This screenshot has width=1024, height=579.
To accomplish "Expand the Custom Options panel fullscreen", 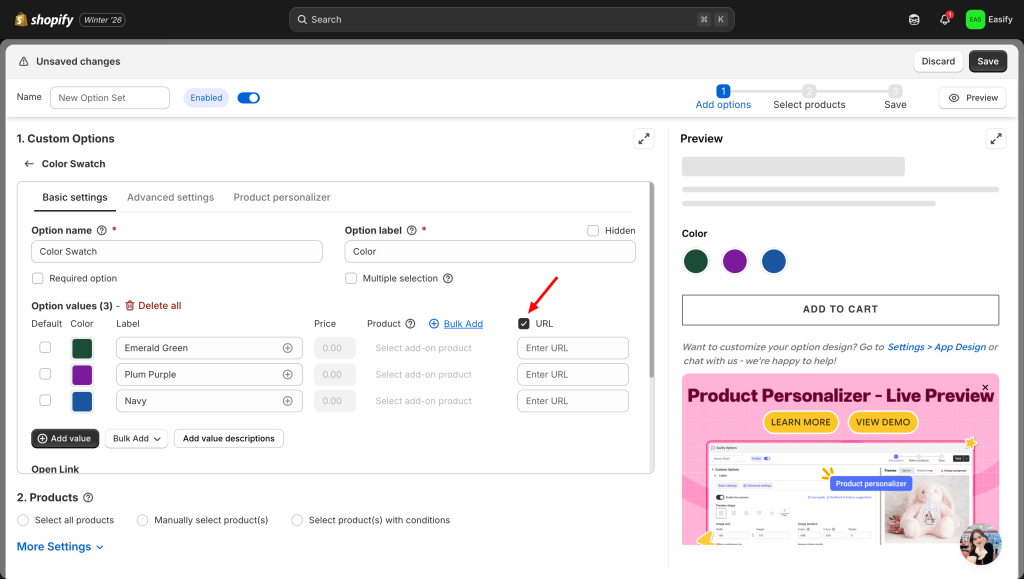I will (644, 139).
